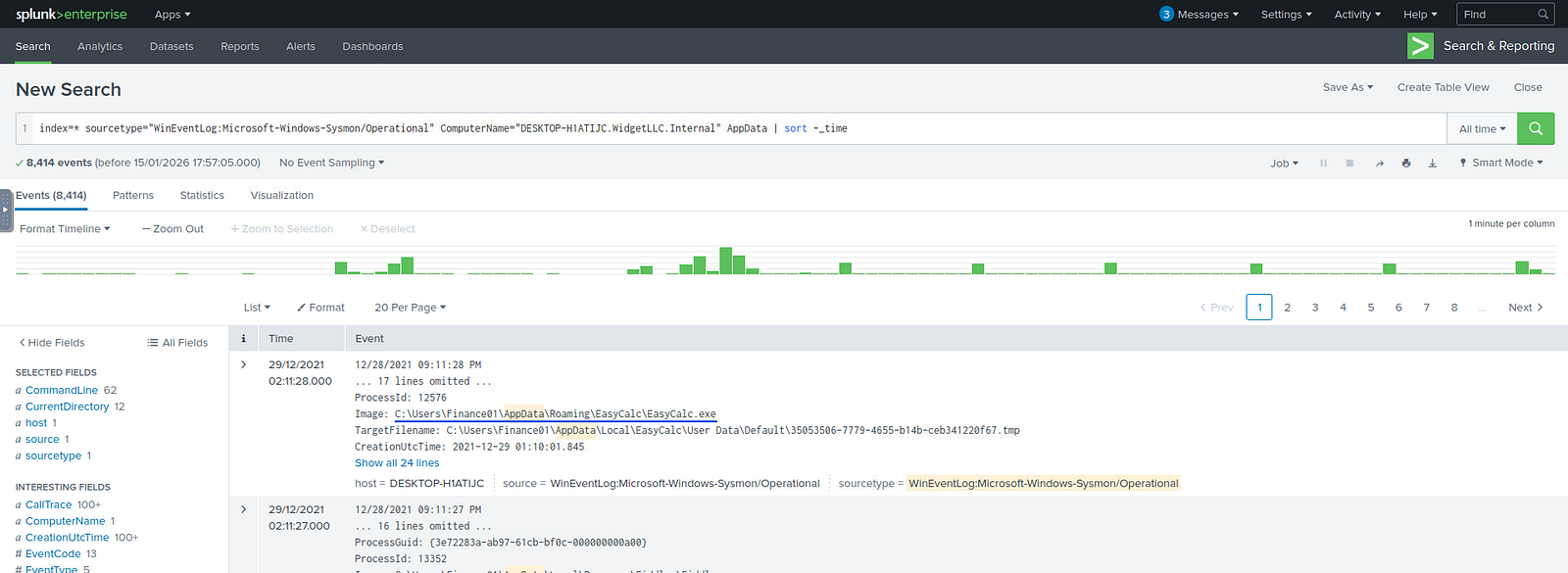Open the Save As dropdown

coord(1347,87)
